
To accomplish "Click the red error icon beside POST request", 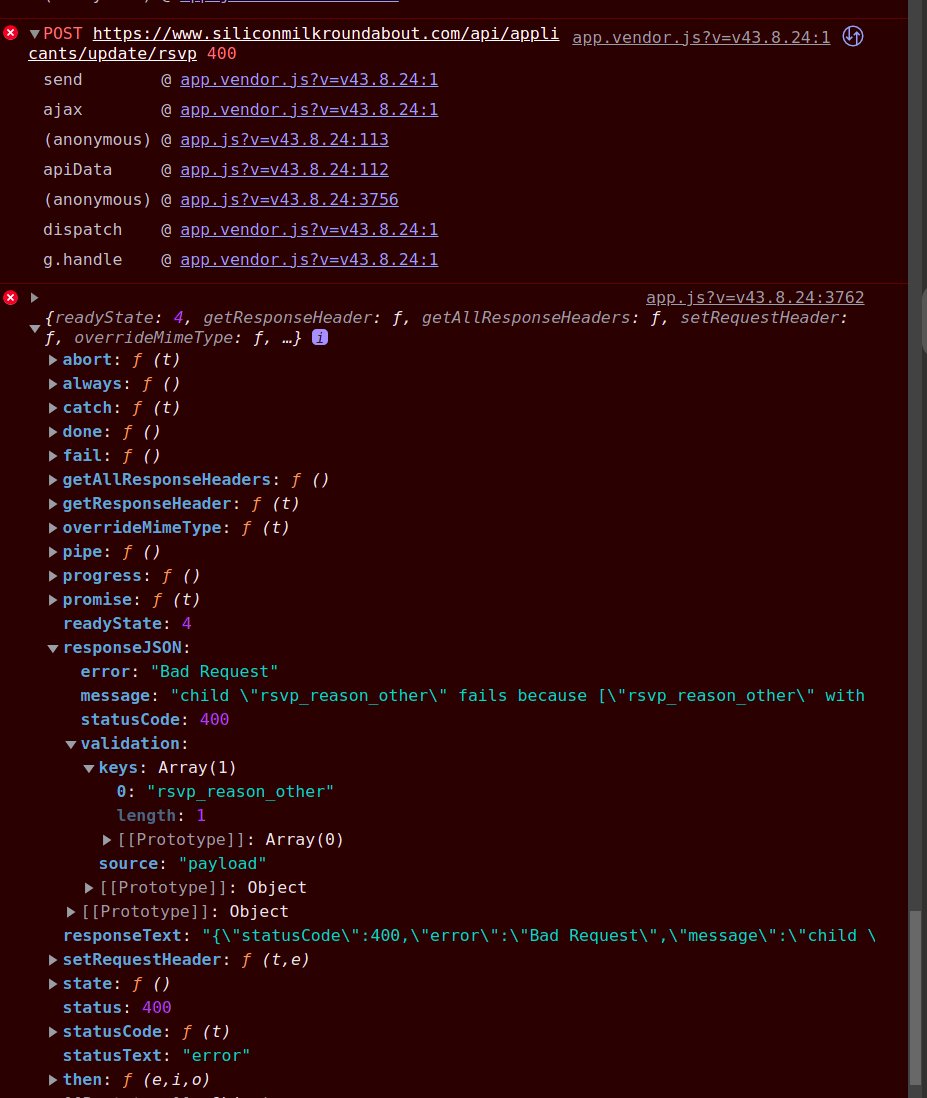I will tap(11, 33).
